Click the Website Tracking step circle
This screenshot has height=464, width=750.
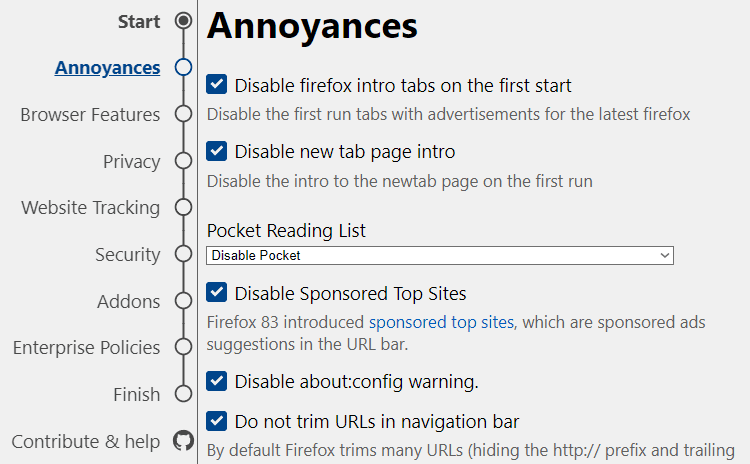183,207
